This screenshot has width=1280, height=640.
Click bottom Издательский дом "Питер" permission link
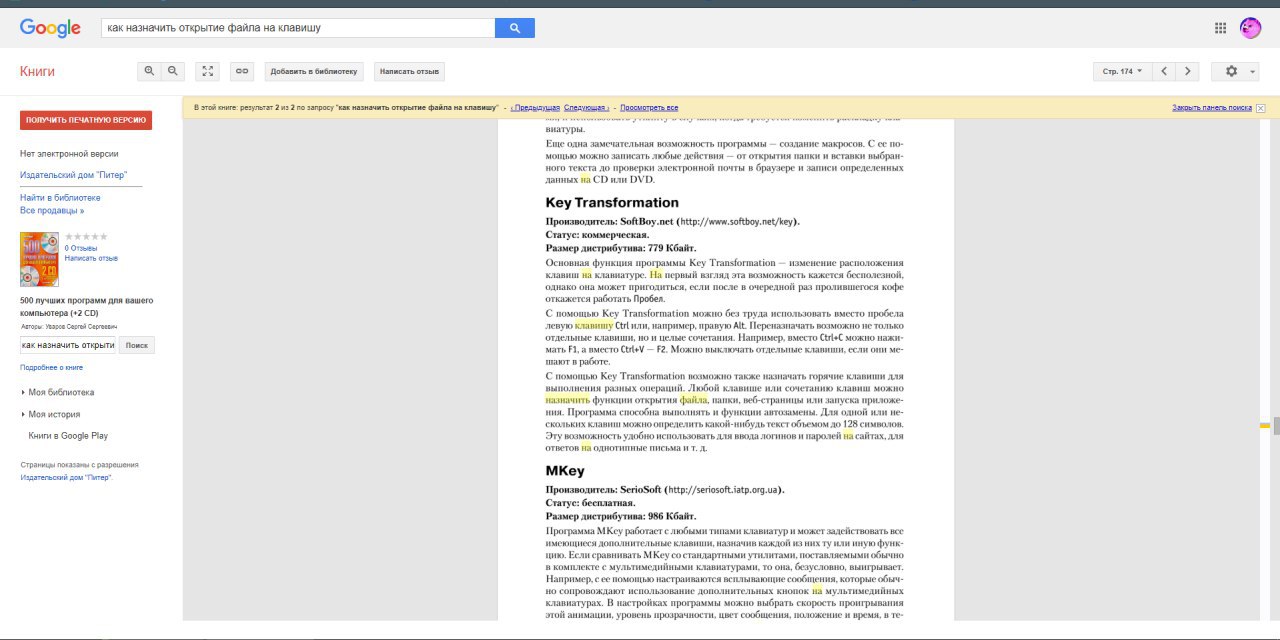click(x=66, y=478)
